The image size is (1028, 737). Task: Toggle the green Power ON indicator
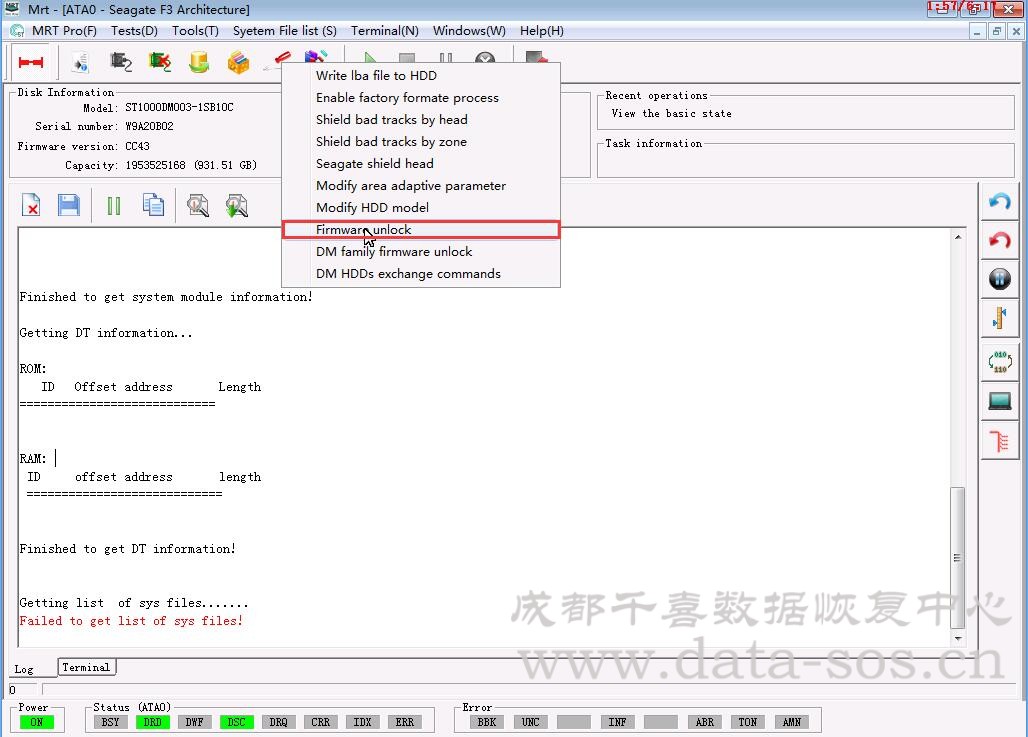tap(36, 722)
